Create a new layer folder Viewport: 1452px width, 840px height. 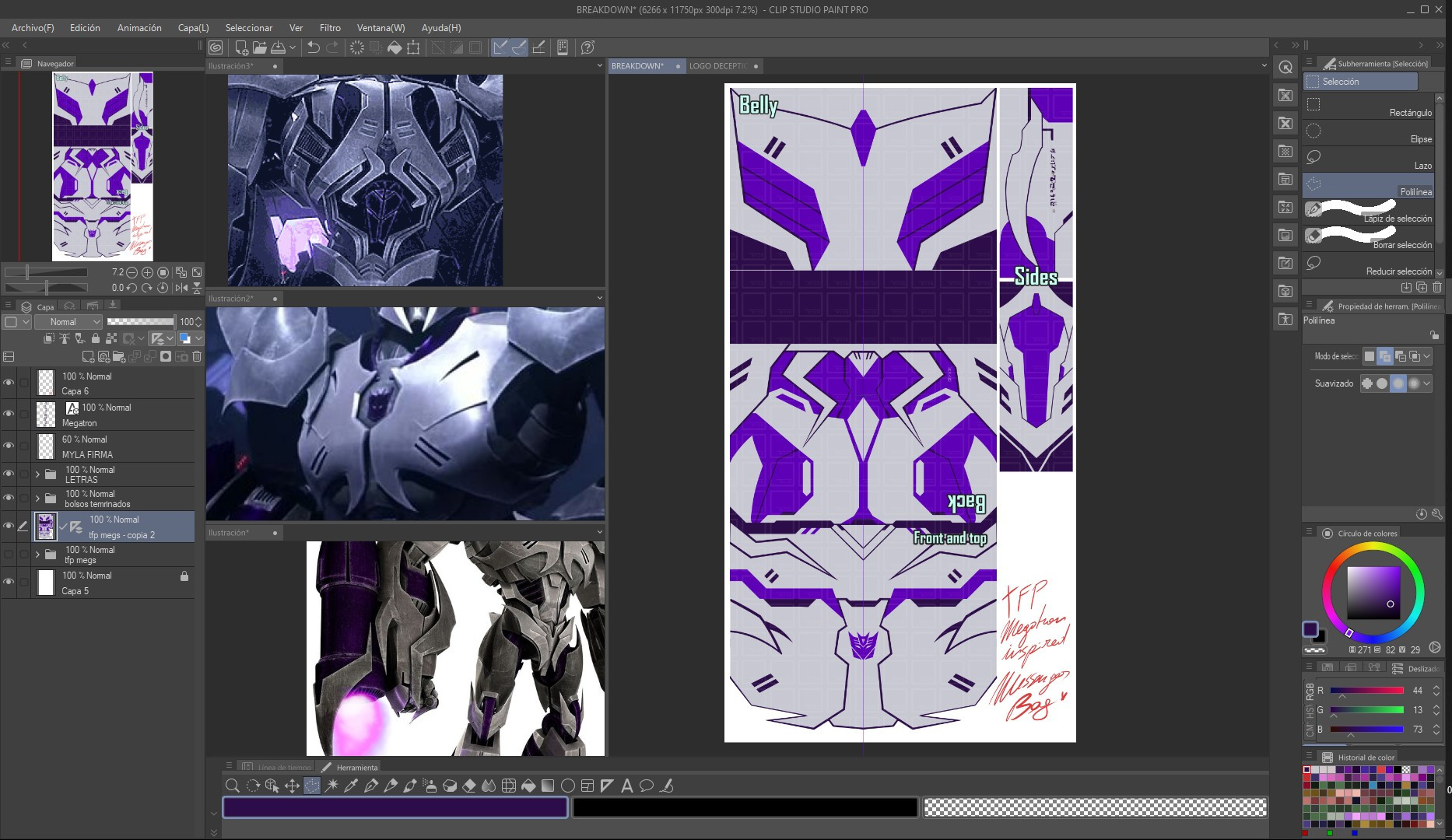pos(119,357)
